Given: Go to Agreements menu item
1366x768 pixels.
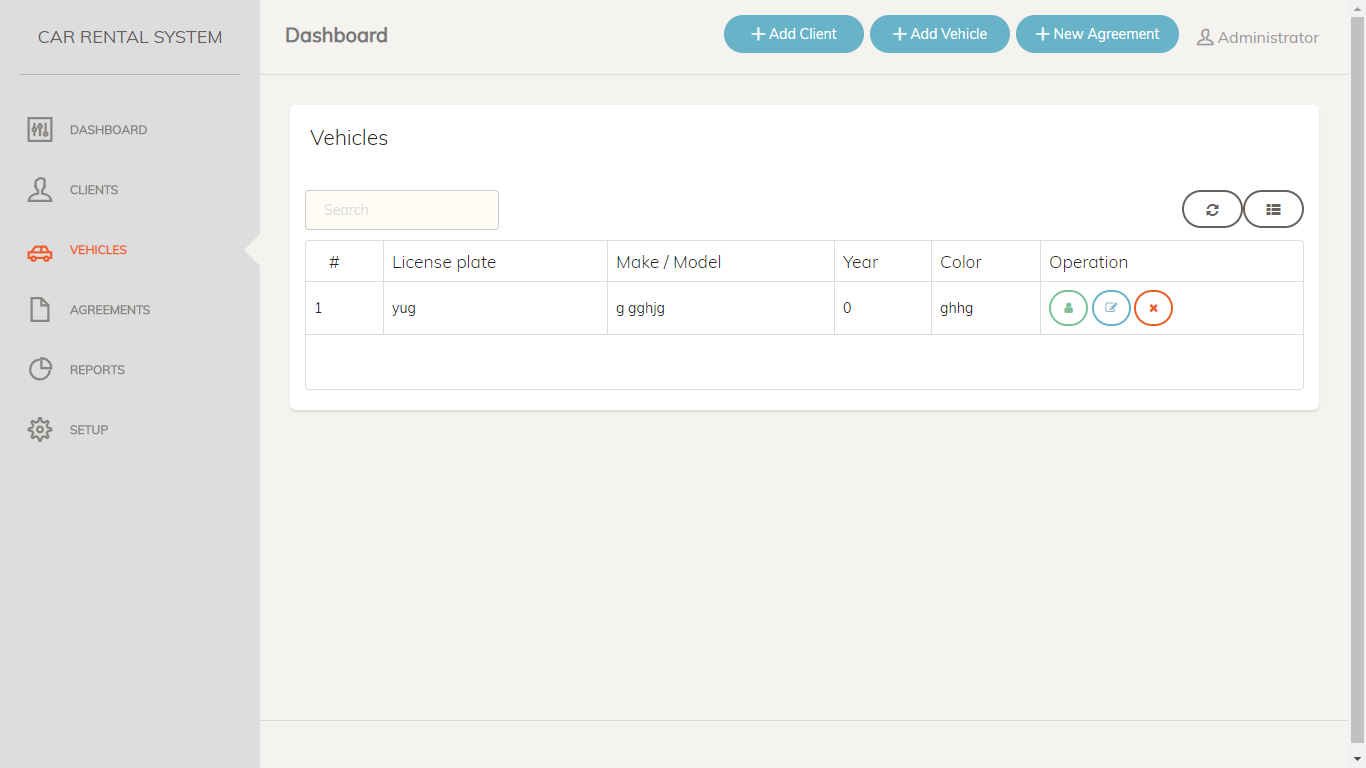Looking at the screenshot, I should coord(110,310).
